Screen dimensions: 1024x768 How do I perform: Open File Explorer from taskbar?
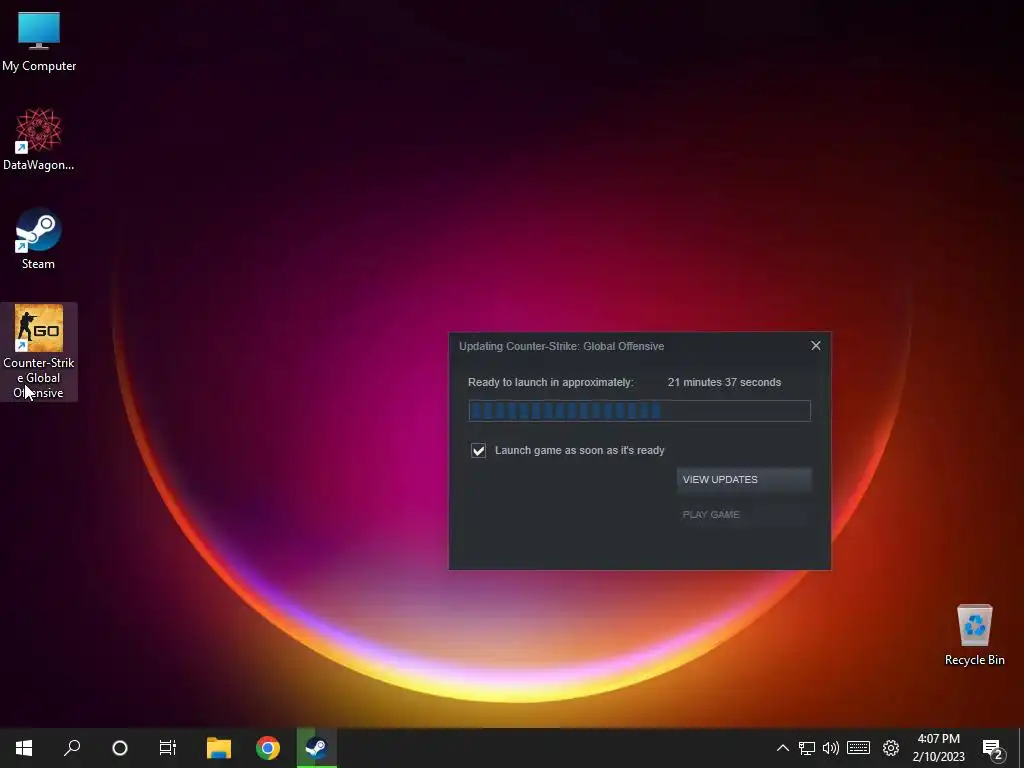coord(219,748)
